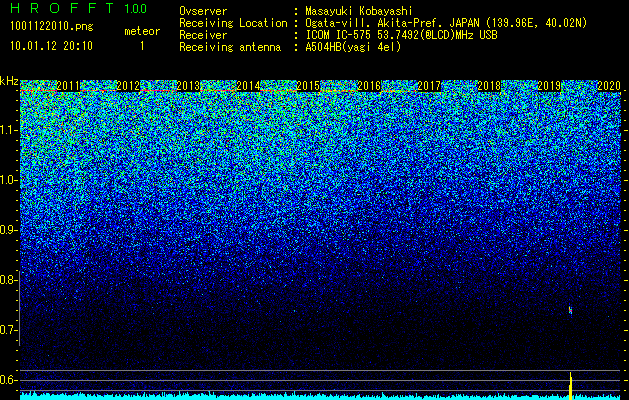Click the 2020 time marker

point(609,85)
